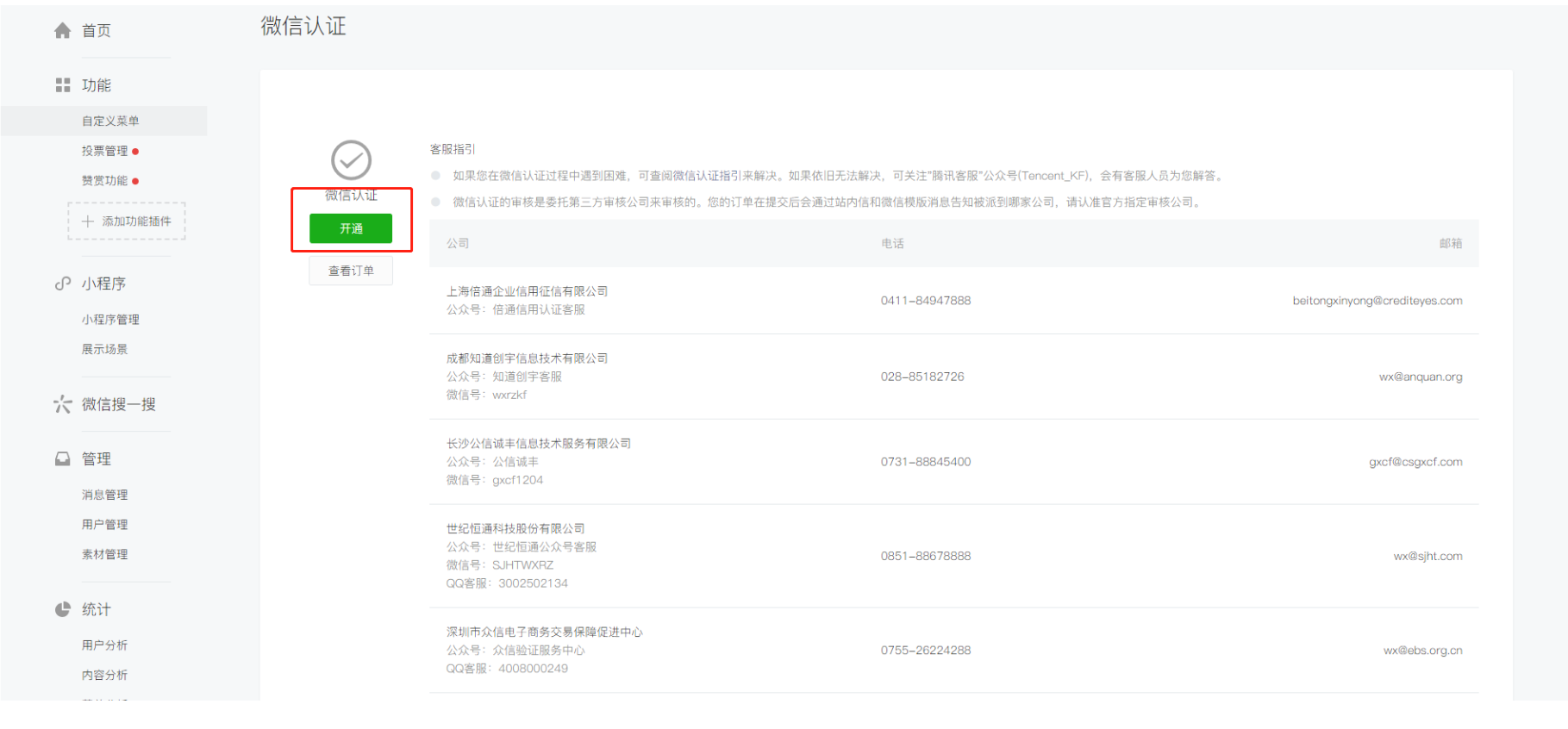The height and width of the screenshot is (729, 1568).
Task: Click the checkmark circle verification icon
Action: point(351,160)
